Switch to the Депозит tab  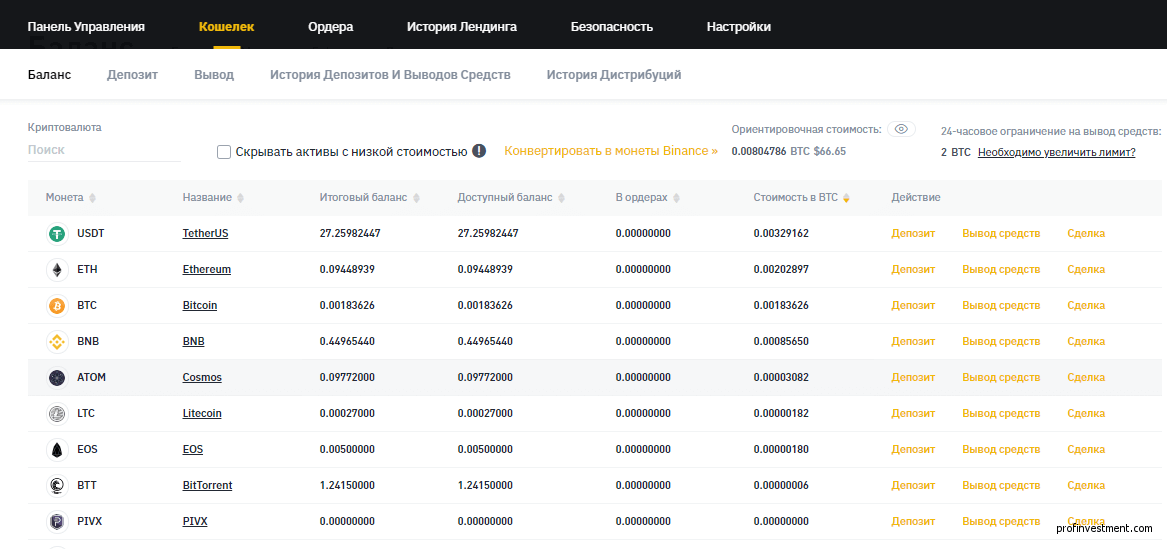tap(132, 75)
